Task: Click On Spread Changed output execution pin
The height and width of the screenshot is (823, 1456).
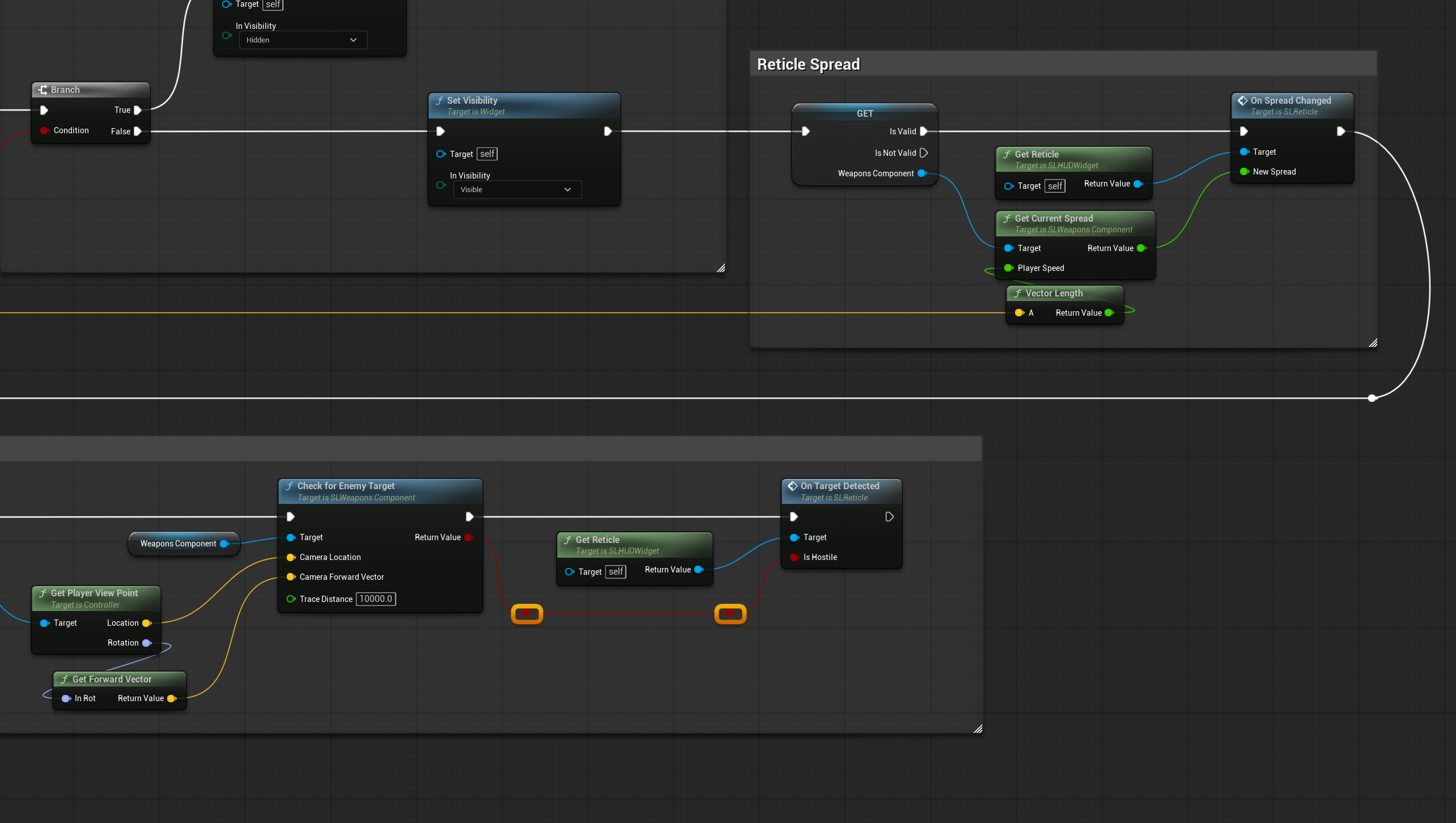Action: pos(1340,131)
